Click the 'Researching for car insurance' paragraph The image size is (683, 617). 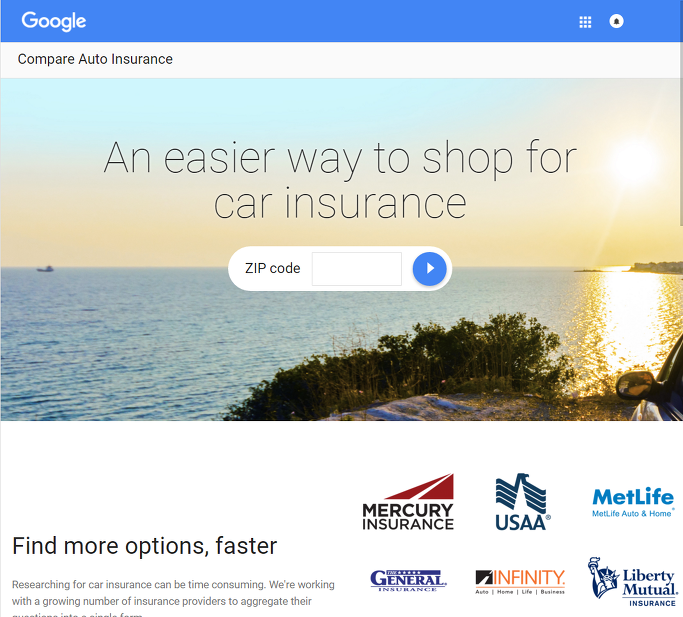pyautogui.click(x=173, y=598)
